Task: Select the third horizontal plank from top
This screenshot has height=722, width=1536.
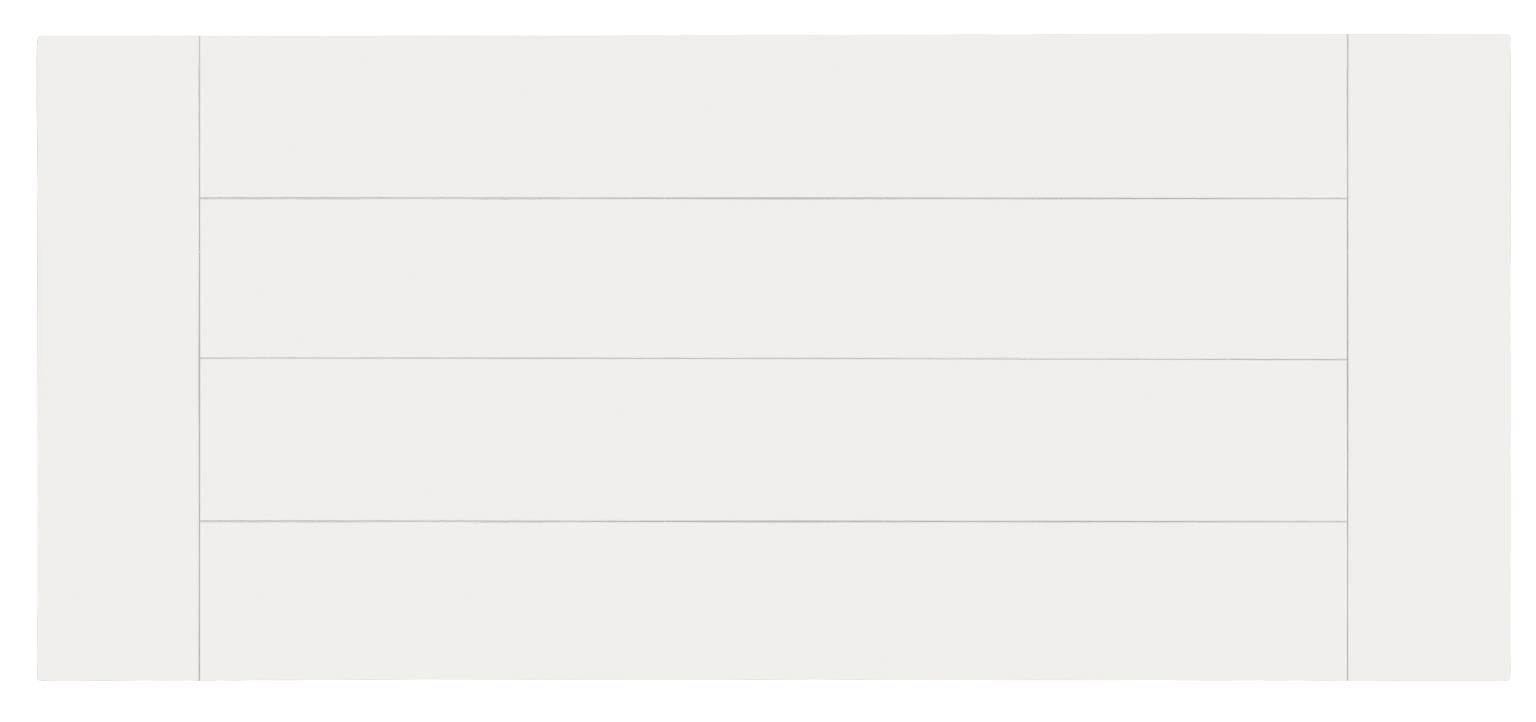Action: coord(773,440)
